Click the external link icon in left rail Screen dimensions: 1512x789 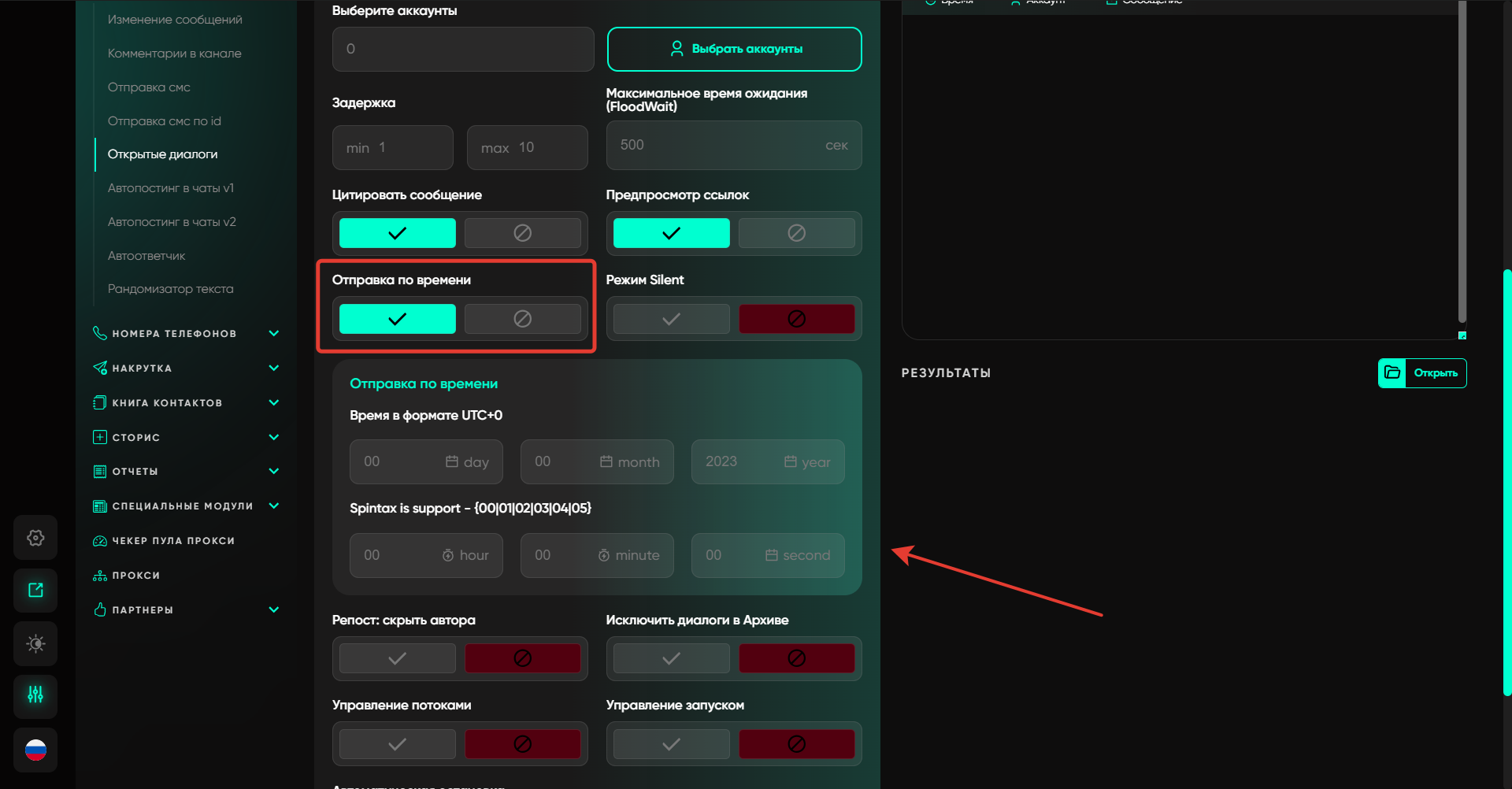click(x=35, y=591)
